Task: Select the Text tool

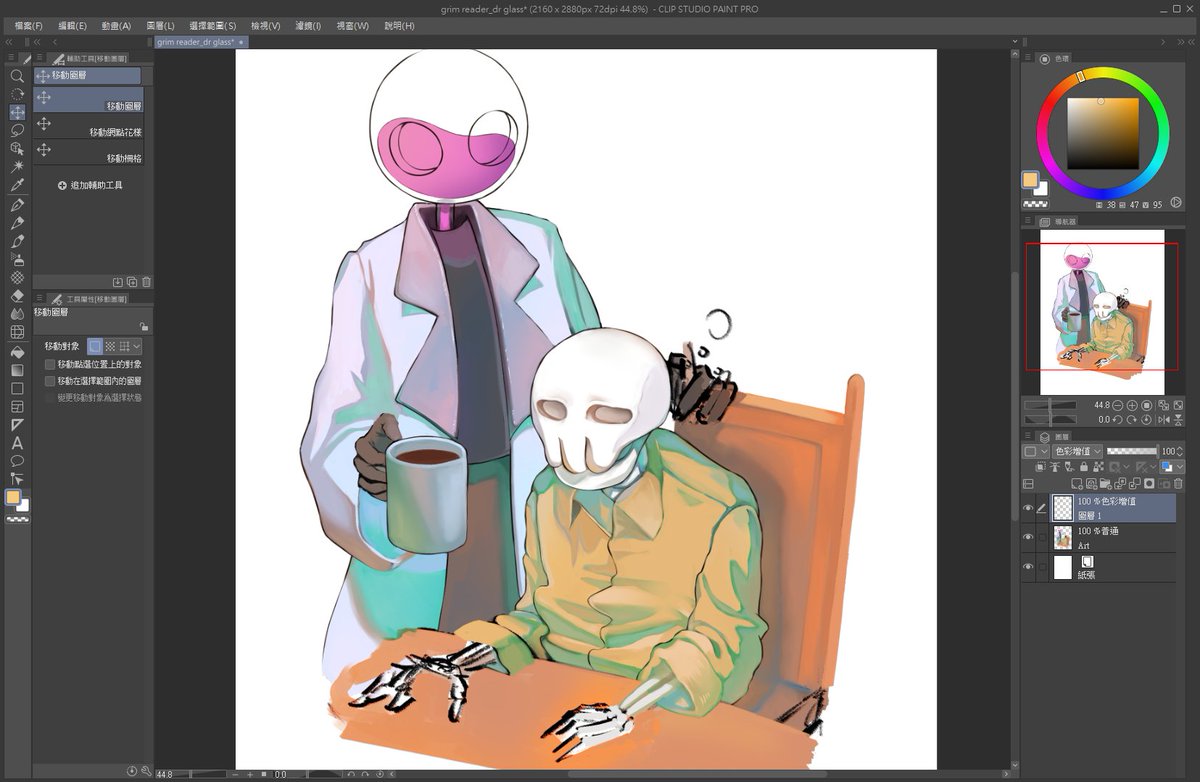Action: click(x=17, y=443)
